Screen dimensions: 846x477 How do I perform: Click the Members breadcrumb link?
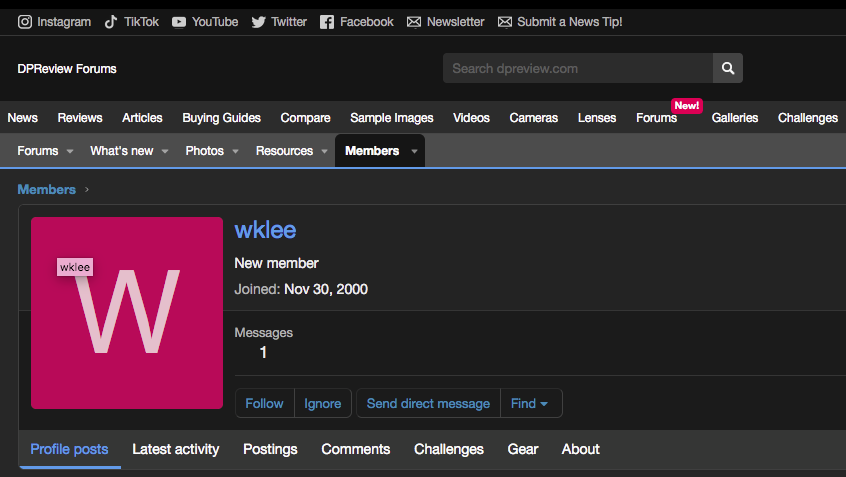(x=46, y=189)
